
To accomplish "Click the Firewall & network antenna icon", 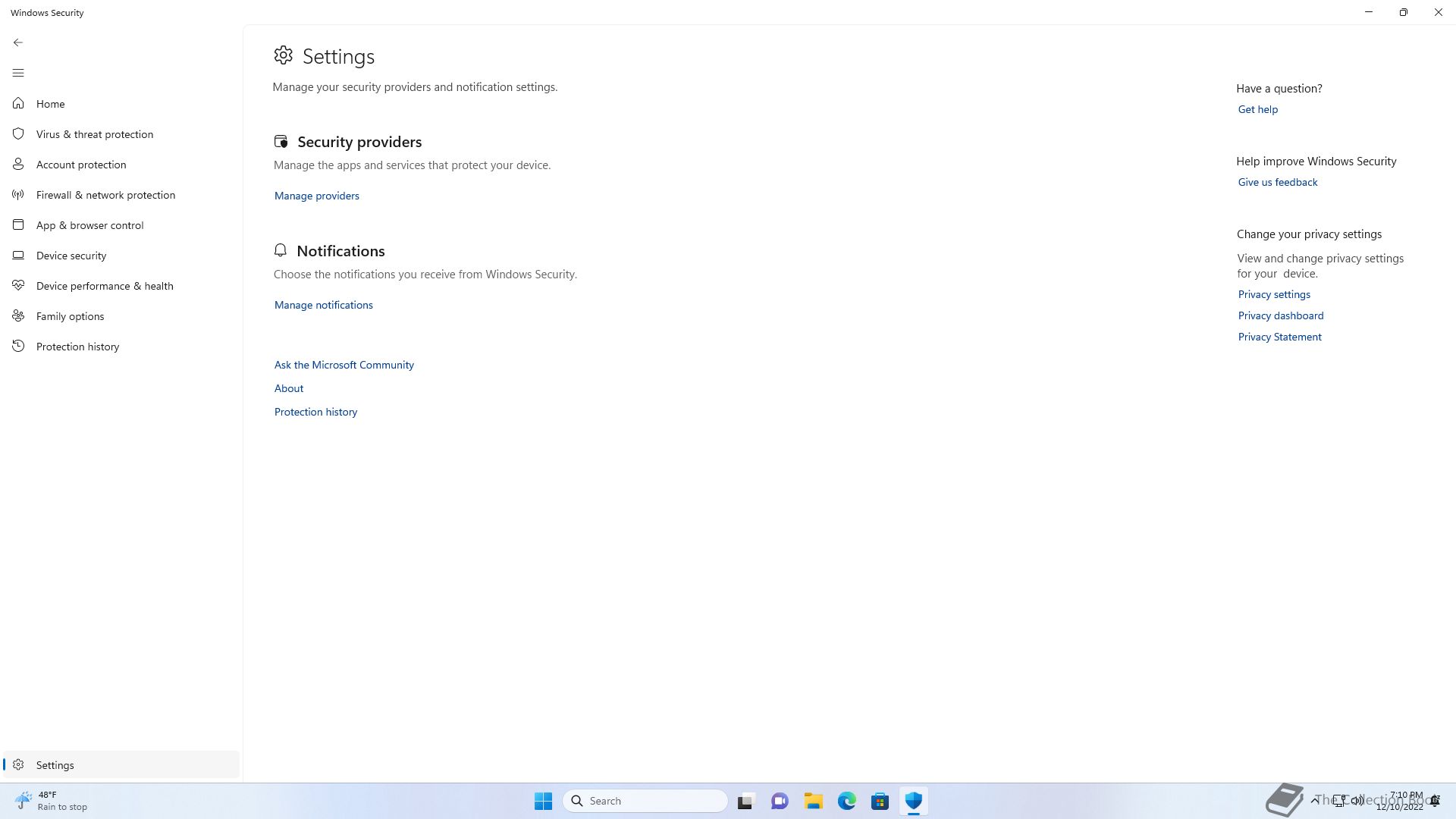I will (18, 194).
